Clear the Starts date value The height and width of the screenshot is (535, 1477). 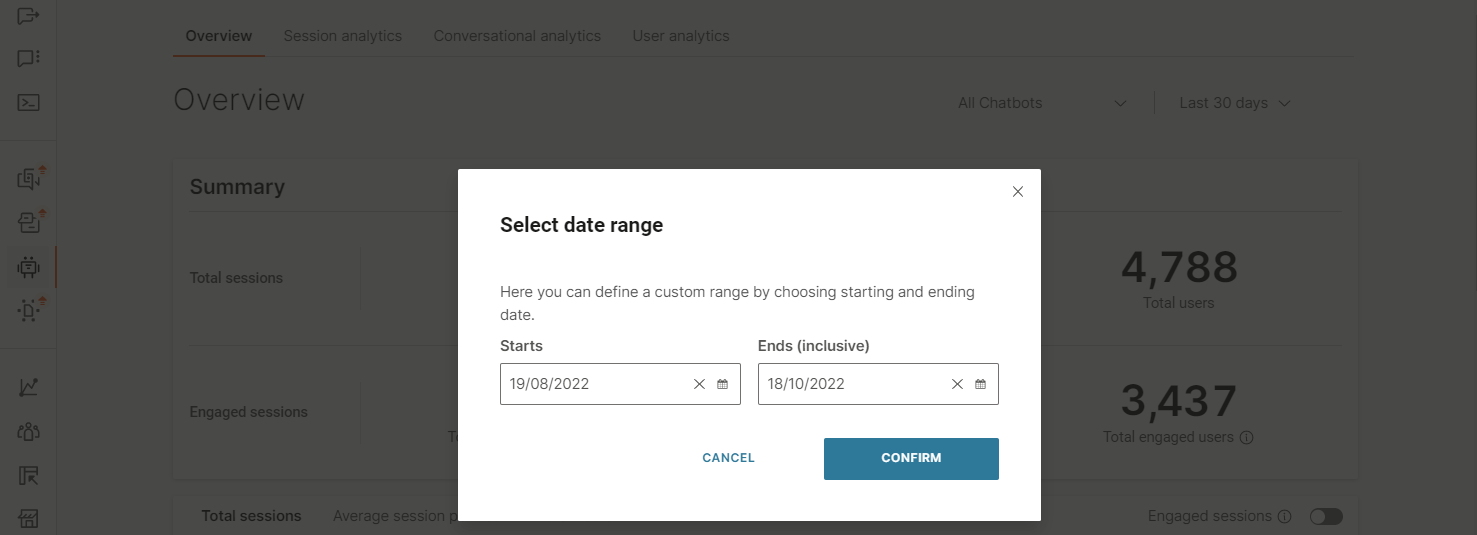click(699, 384)
